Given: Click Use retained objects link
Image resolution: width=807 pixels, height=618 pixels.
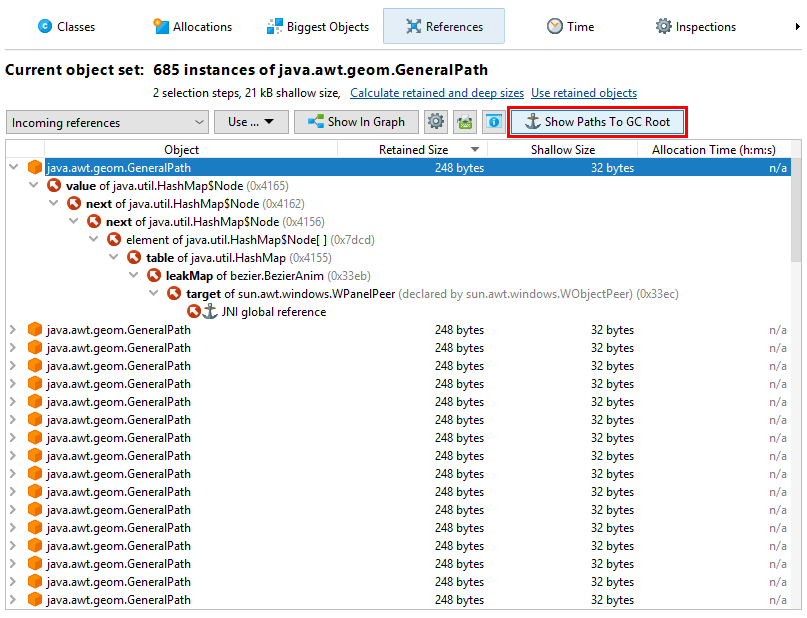Looking at the screenshot, I should (x=584, y=93).
